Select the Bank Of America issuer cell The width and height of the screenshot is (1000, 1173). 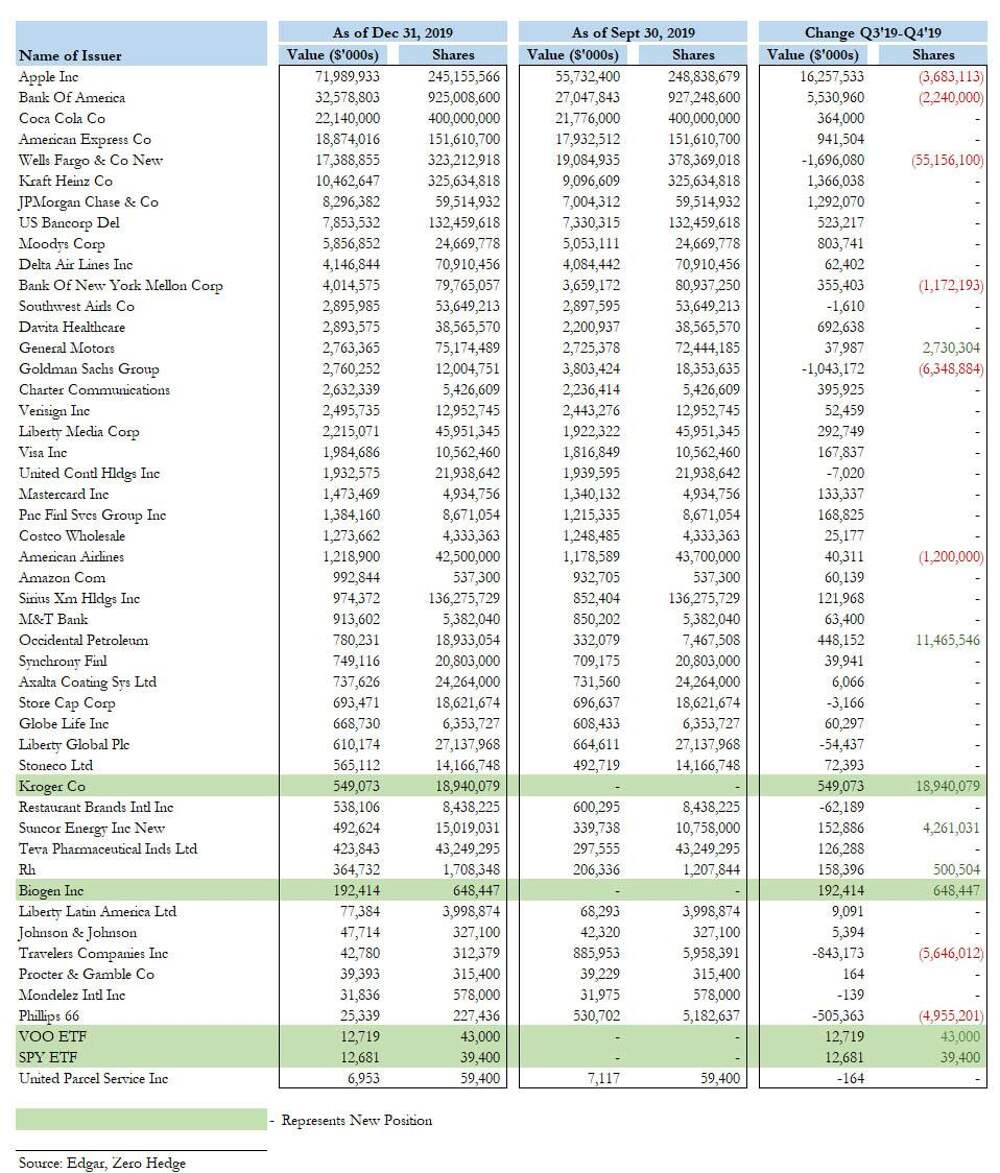click(x=72, y=97)
